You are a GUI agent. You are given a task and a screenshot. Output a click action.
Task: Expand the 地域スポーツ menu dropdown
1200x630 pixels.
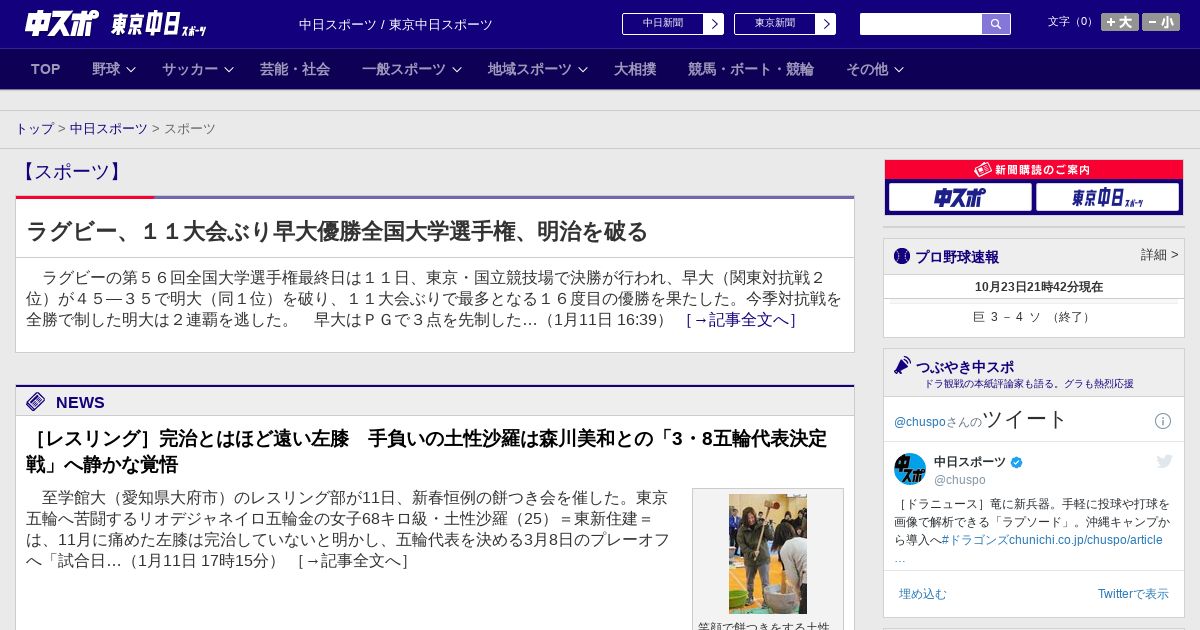[538, 69]
